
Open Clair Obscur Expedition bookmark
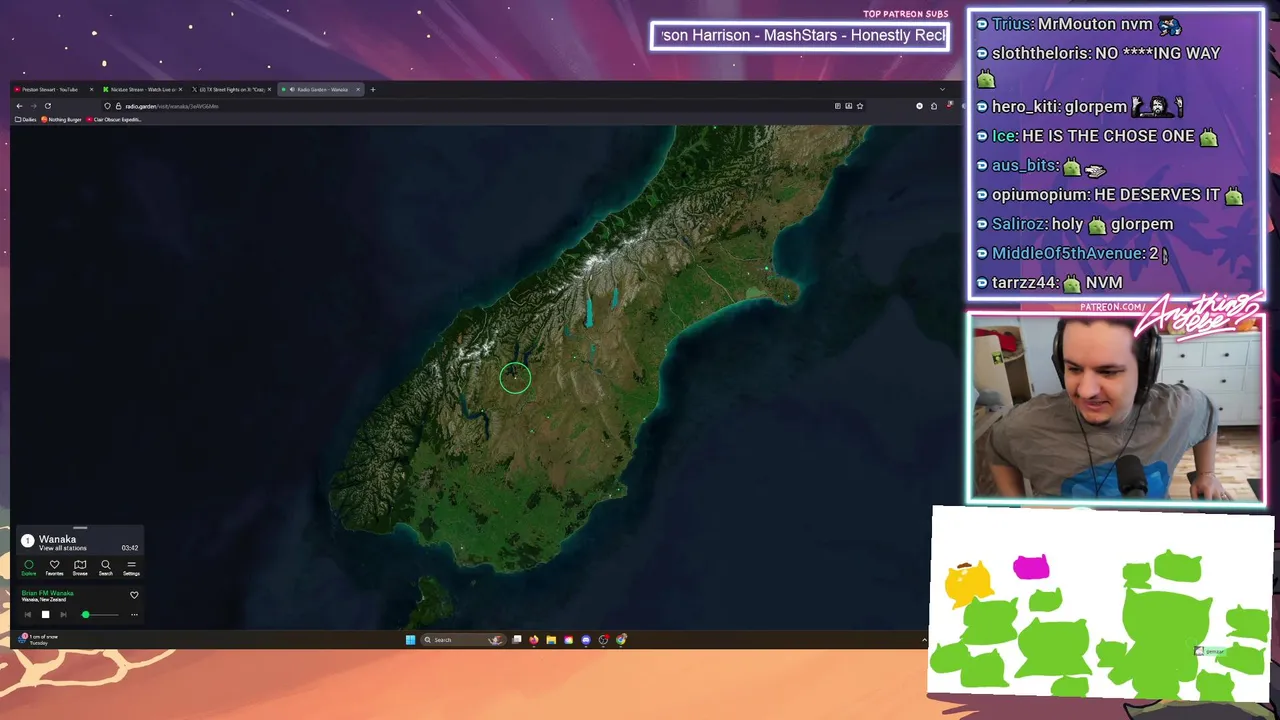click(x=114, y=119)
